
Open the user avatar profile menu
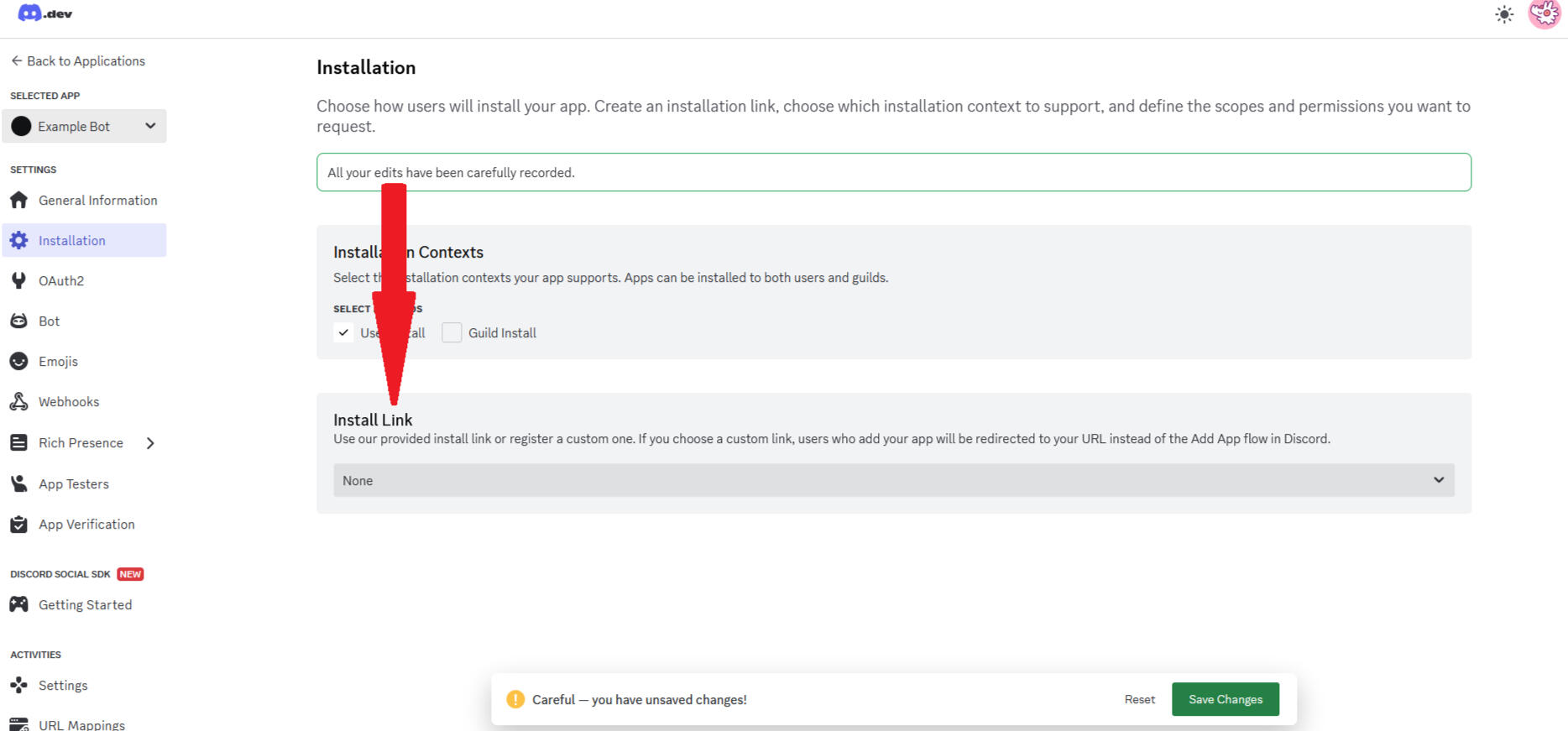click(1544, 14)
